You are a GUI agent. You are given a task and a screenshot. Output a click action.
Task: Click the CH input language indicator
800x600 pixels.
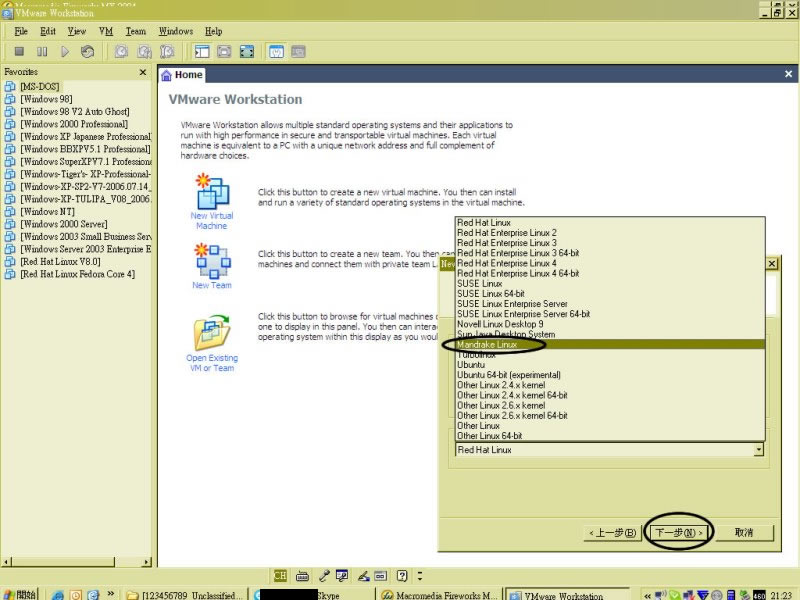tap(280, 576)
